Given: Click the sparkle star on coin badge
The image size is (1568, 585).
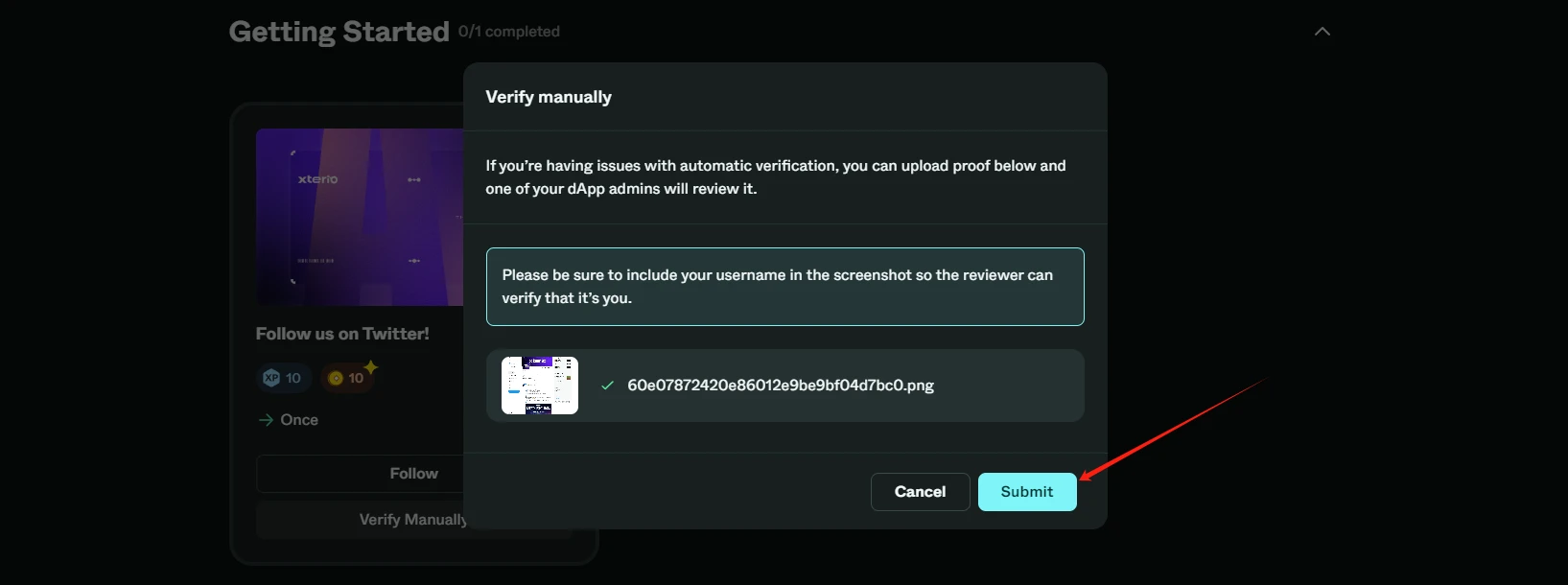Looking at the screenshot, I should pos(370,366).
